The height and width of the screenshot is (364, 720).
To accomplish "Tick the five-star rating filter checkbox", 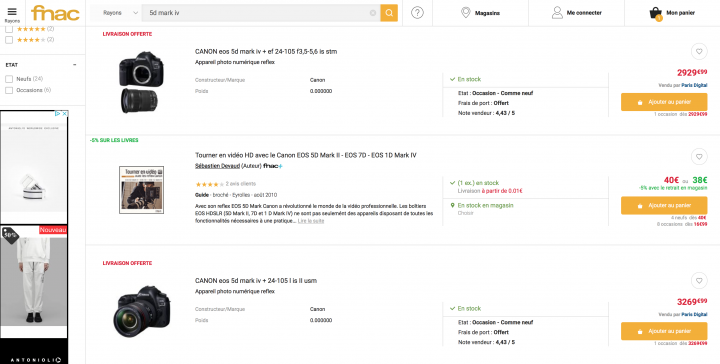I will 9,29.
